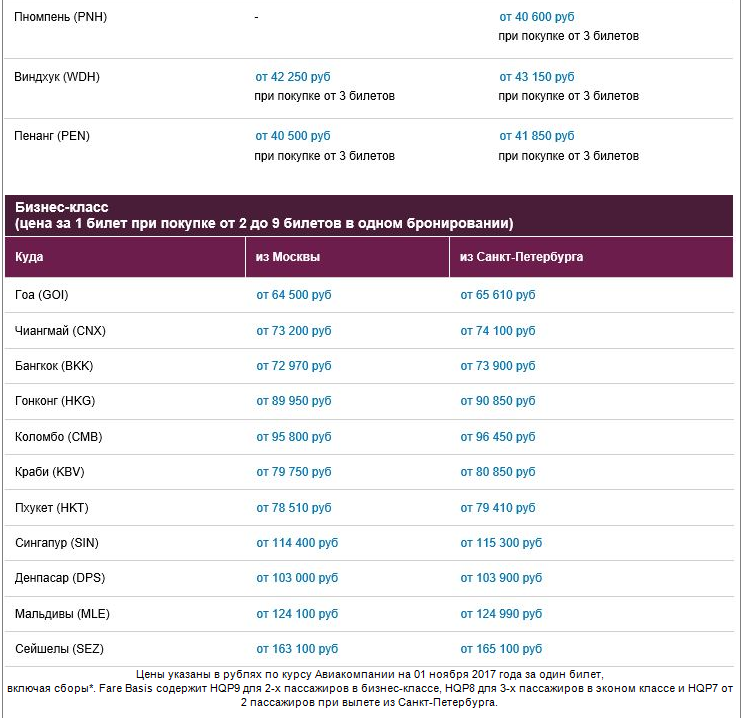Click Maldives fare от 124 100 руб
Screen dimensions: 745x718
point(297,614)
